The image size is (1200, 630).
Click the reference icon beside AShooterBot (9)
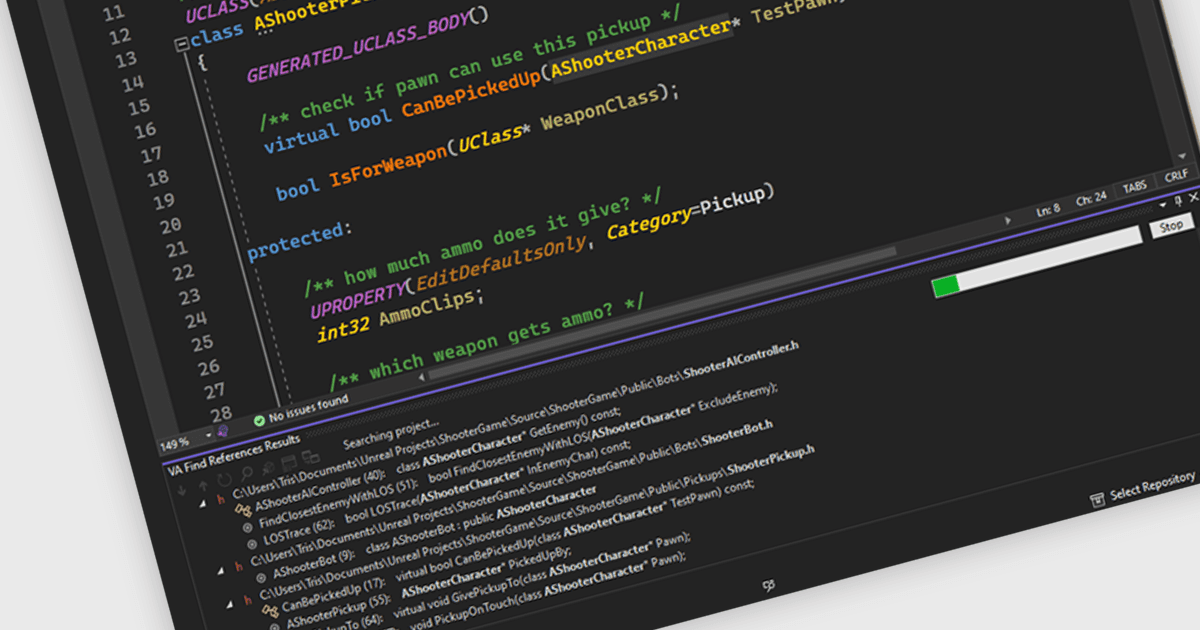260,578
